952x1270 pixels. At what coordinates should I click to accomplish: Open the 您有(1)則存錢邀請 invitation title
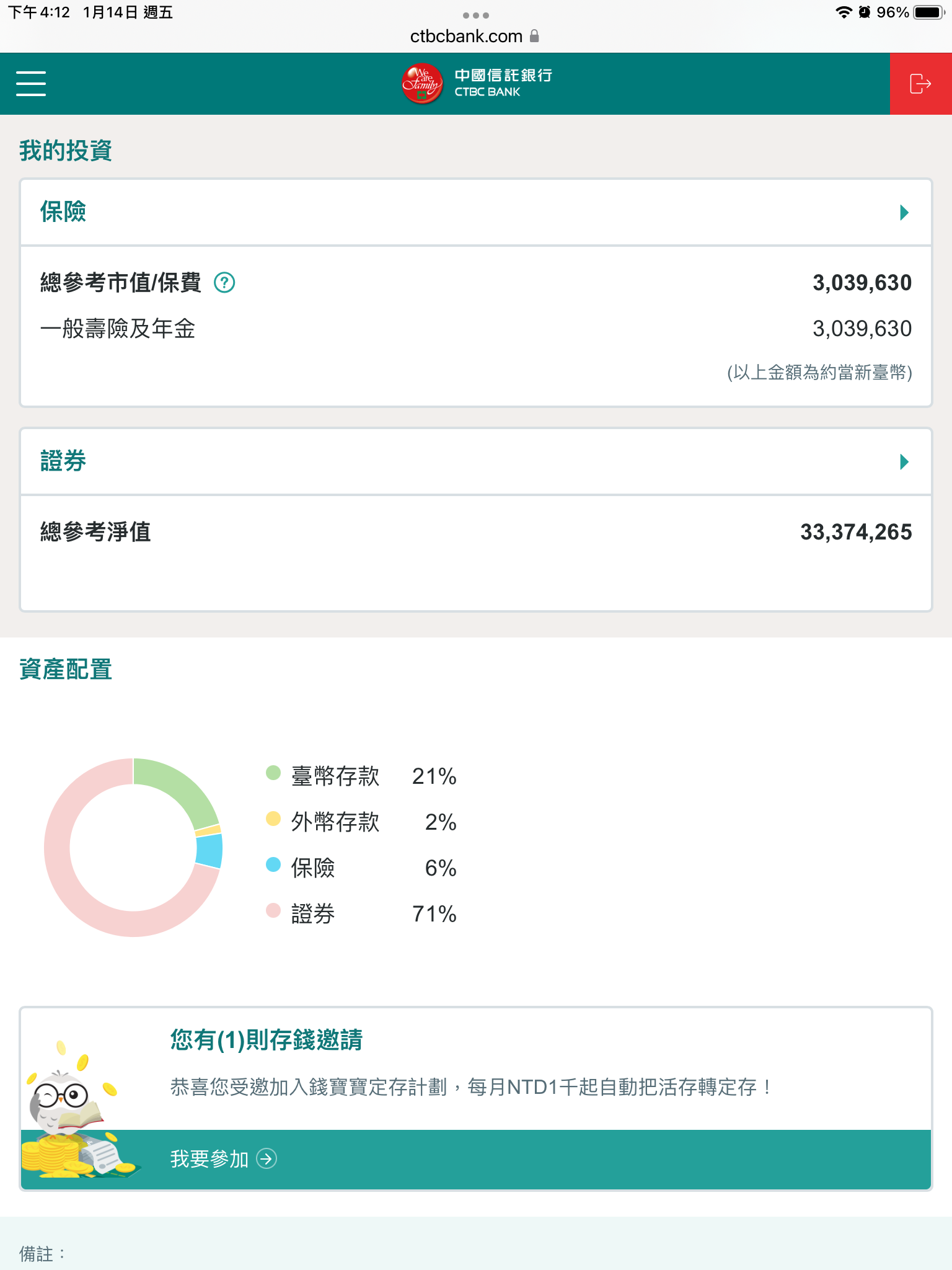pos(267,1040)
